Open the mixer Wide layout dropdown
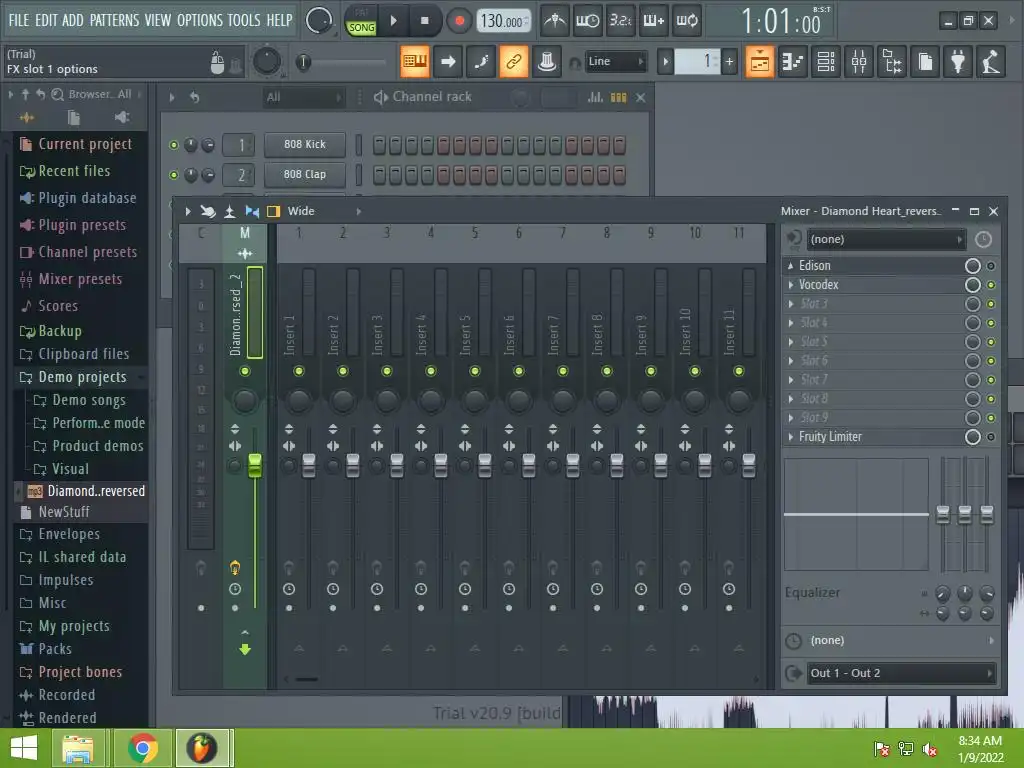This screenshot has height=768, width=1024. [324, 211]
